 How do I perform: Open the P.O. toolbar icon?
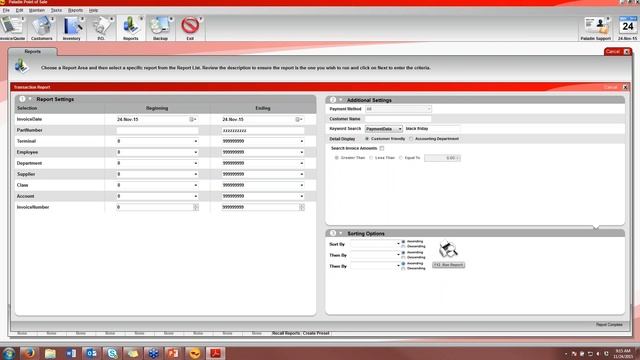pos(101,28)
